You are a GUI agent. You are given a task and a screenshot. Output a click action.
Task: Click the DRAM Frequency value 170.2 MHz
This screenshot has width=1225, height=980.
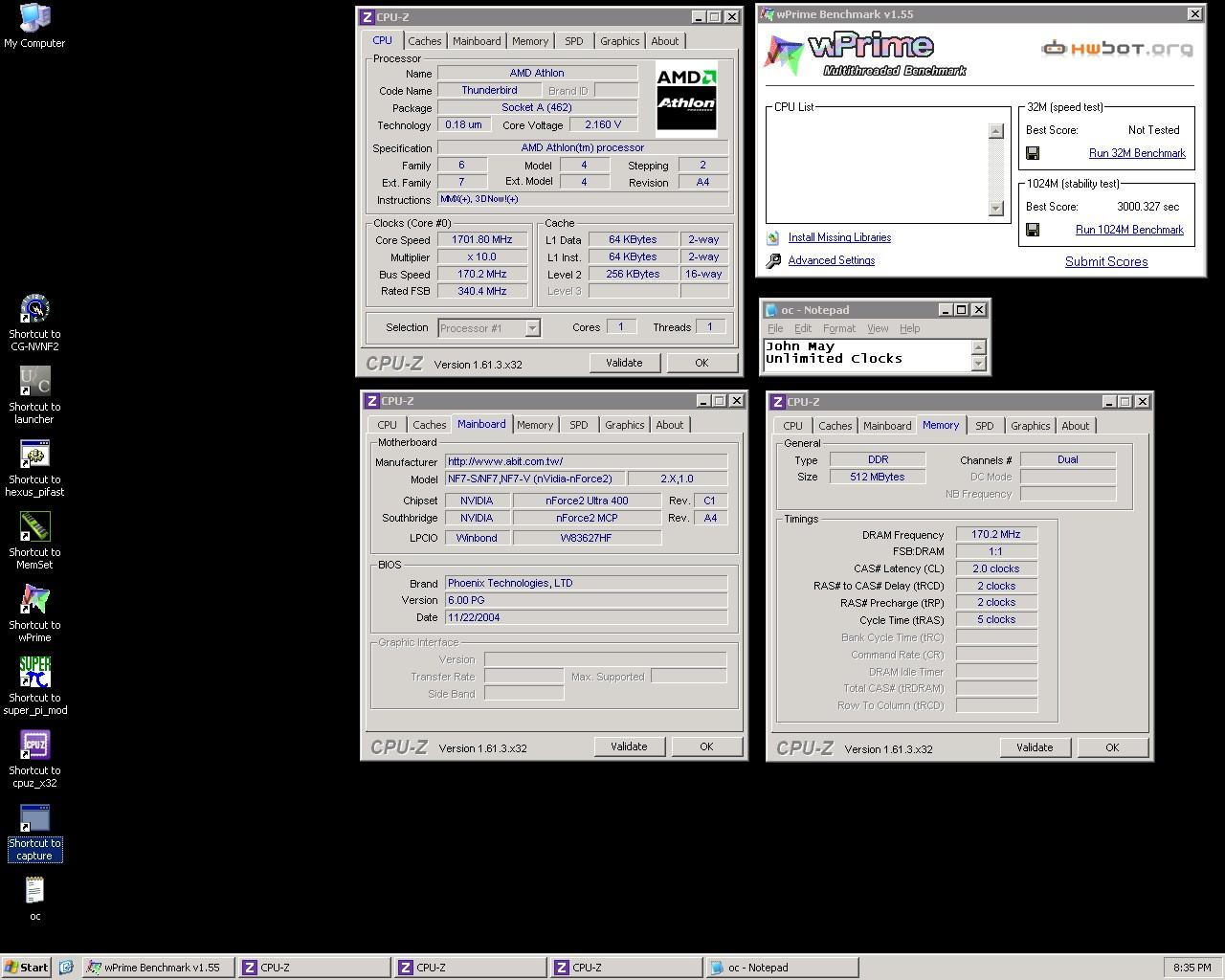[x=996, y=535]
